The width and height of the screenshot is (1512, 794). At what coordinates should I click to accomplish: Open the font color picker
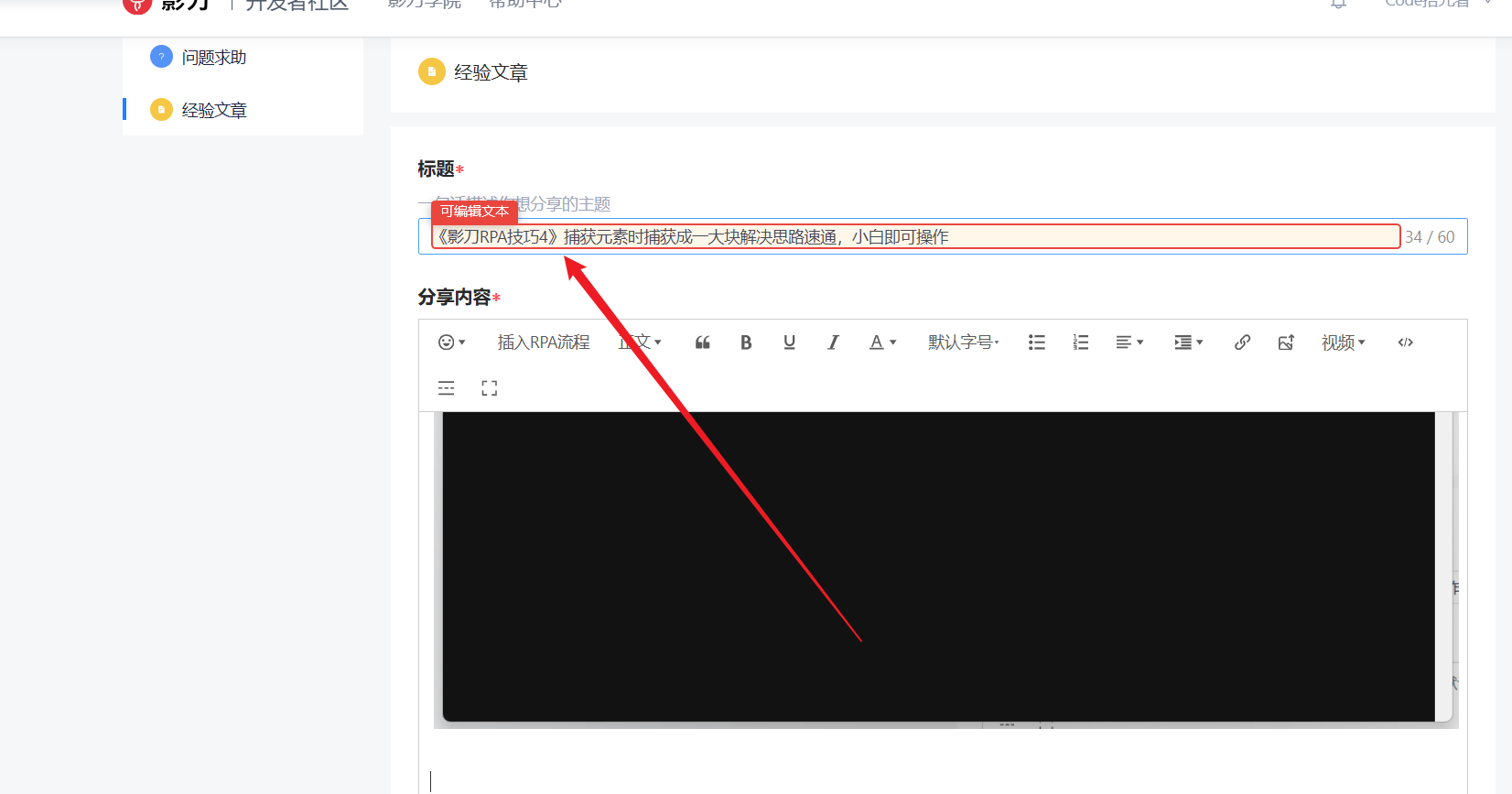pos(882,343)
